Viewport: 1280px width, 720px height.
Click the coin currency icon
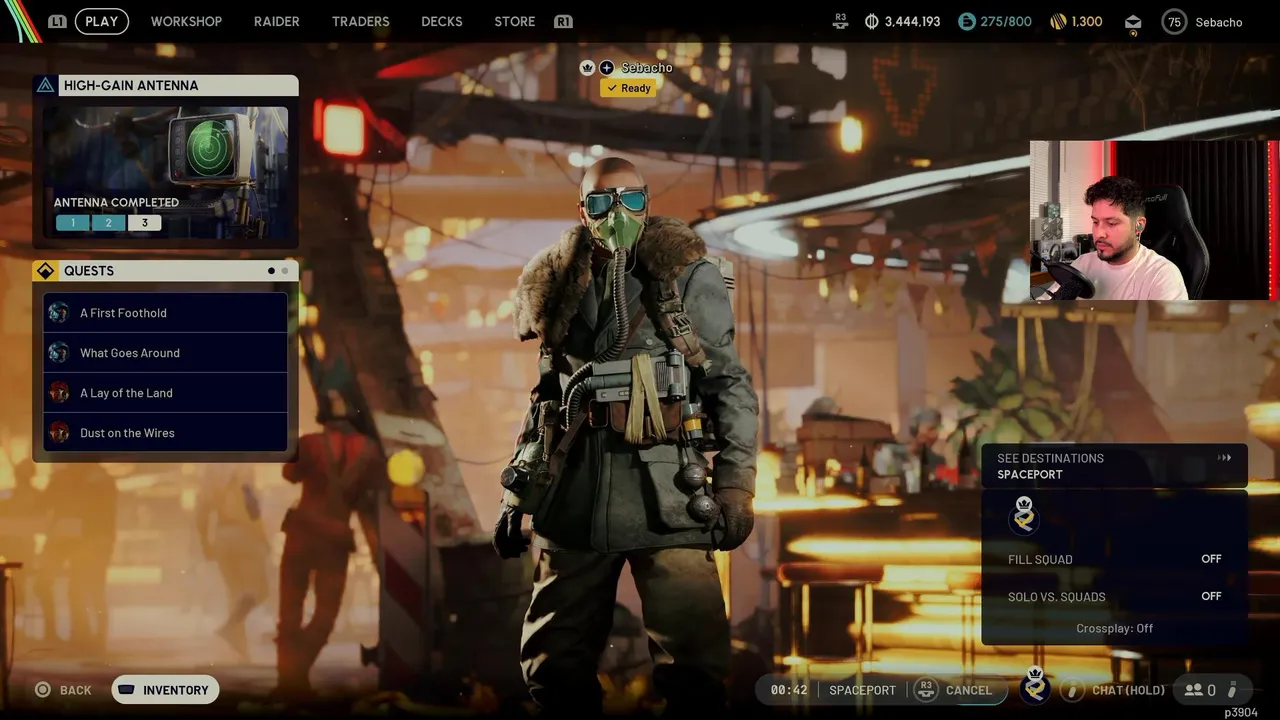pyautogui.click(x=871, y=21)
